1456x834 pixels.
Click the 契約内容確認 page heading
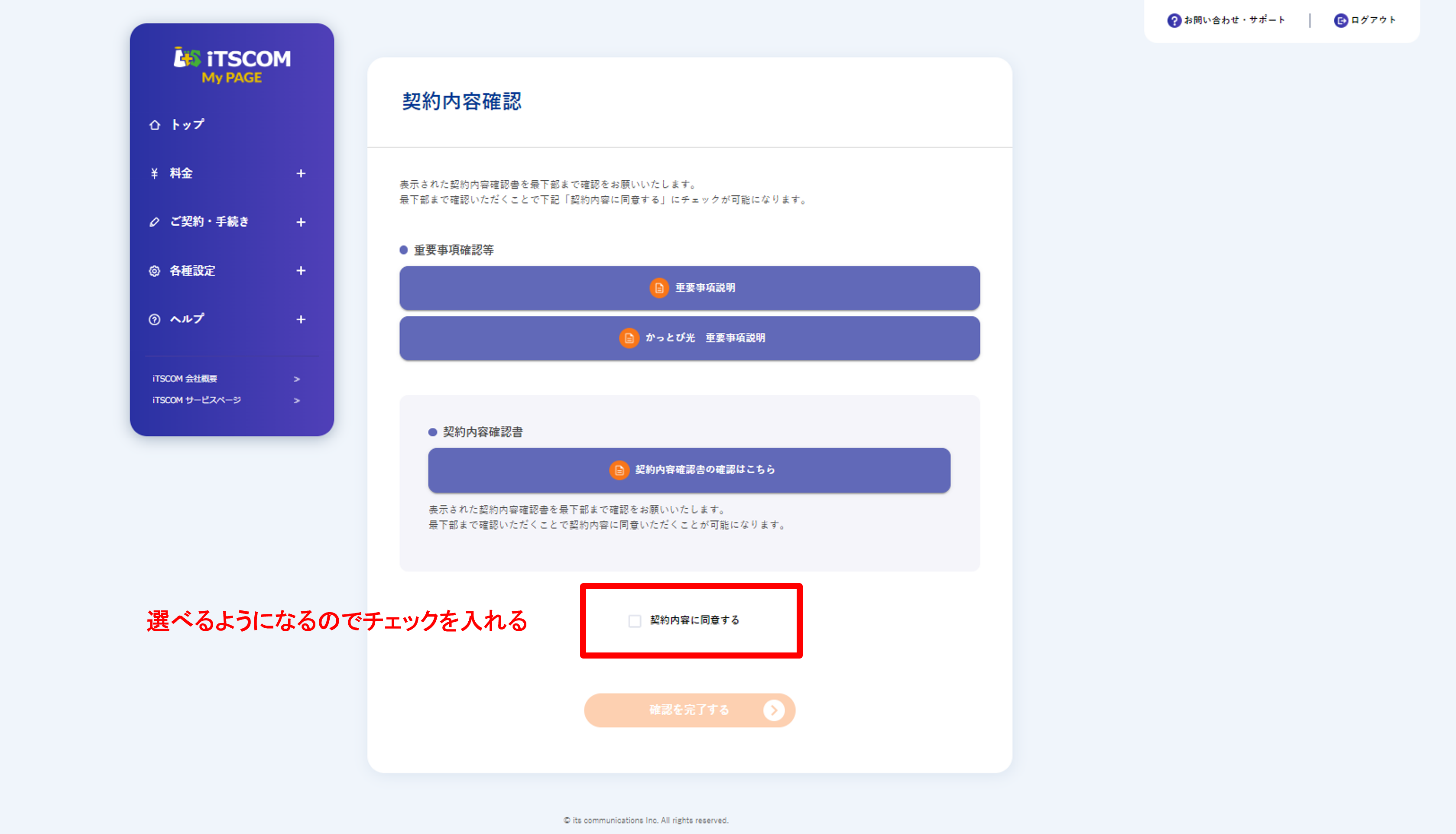[461, 102]
